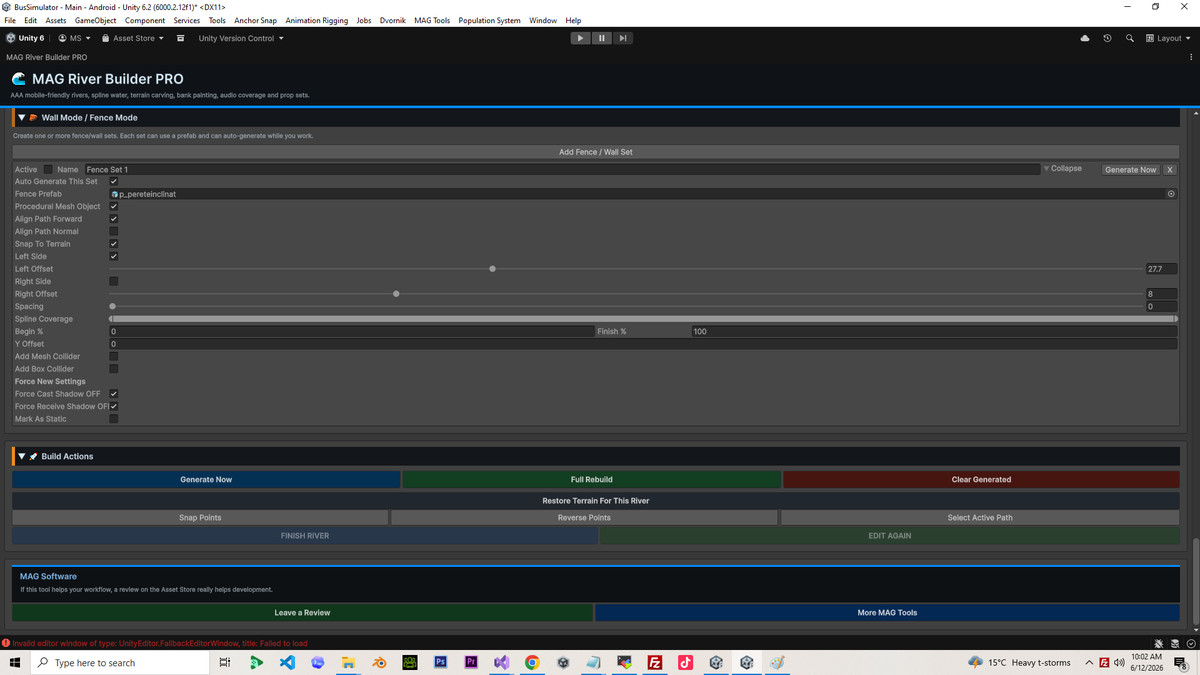This screenshot has width=1200, height=675.
Task: Open Blender from the taskbar
Action: (x=379, y=663)
